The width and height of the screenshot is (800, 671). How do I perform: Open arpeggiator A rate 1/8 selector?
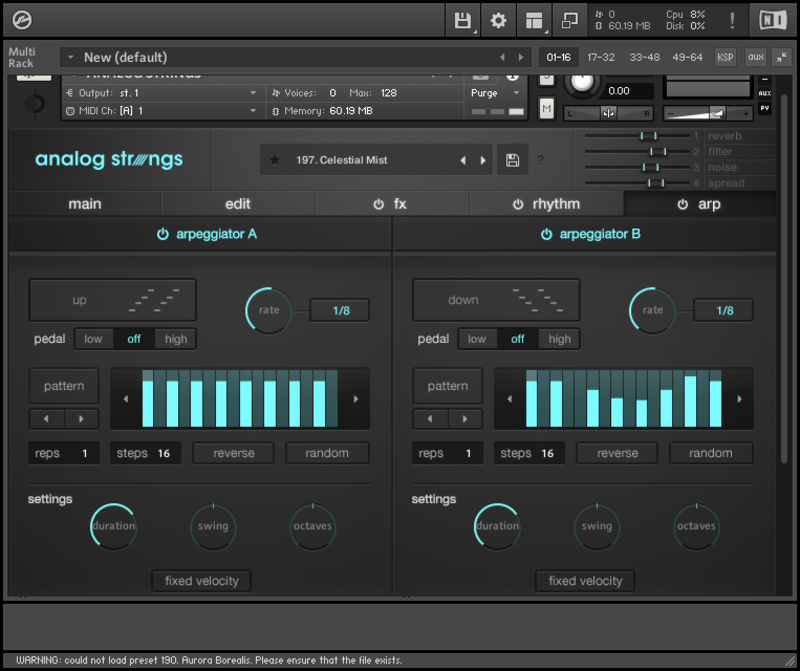[x=341, y=310]
